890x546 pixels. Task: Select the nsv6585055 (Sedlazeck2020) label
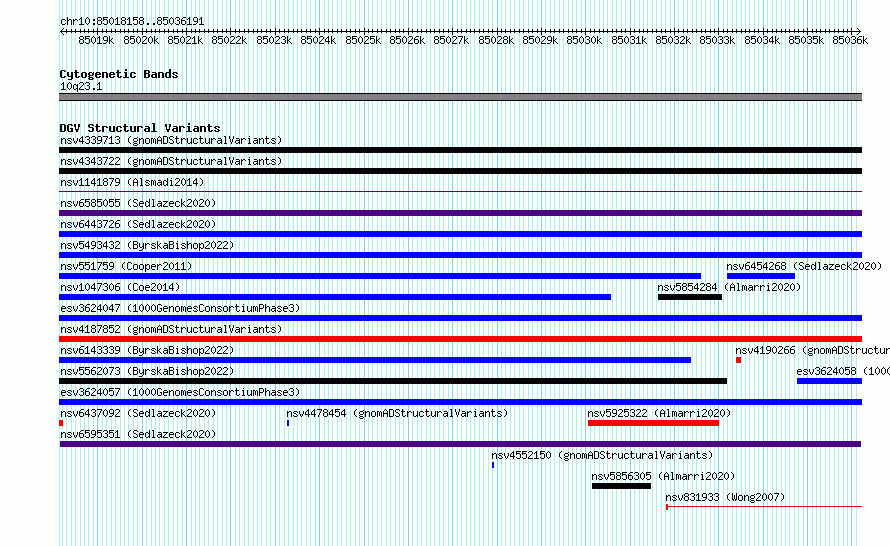[x=138, y=203]
